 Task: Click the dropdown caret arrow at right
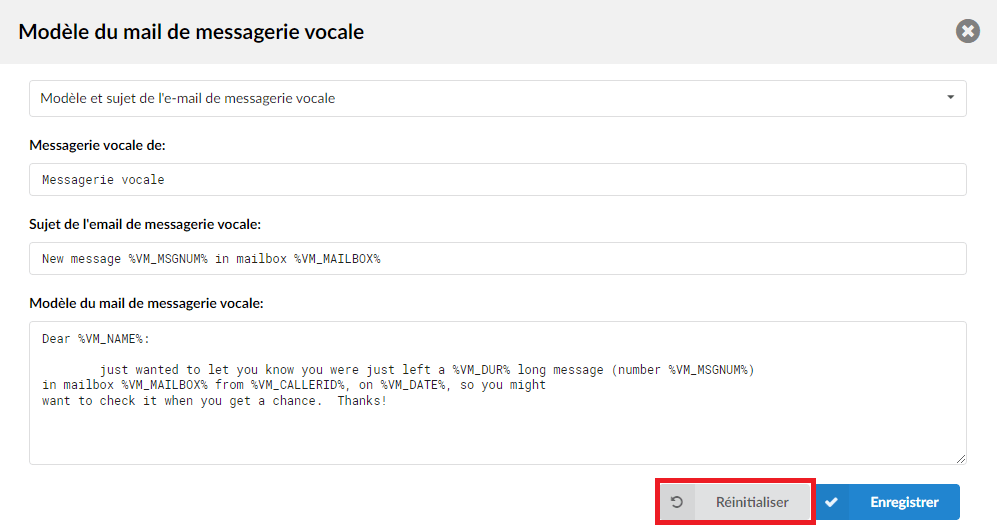(x=951, y=98)
